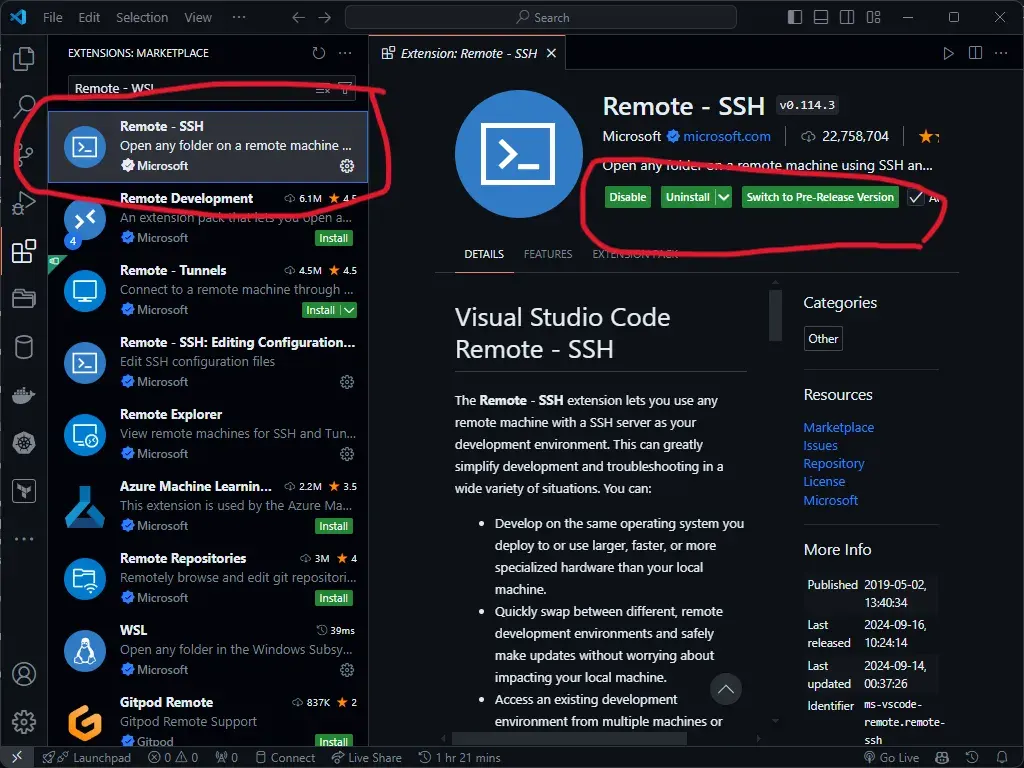Expand the hidden title bar menus ellipsis

click(x=239, y=18)
